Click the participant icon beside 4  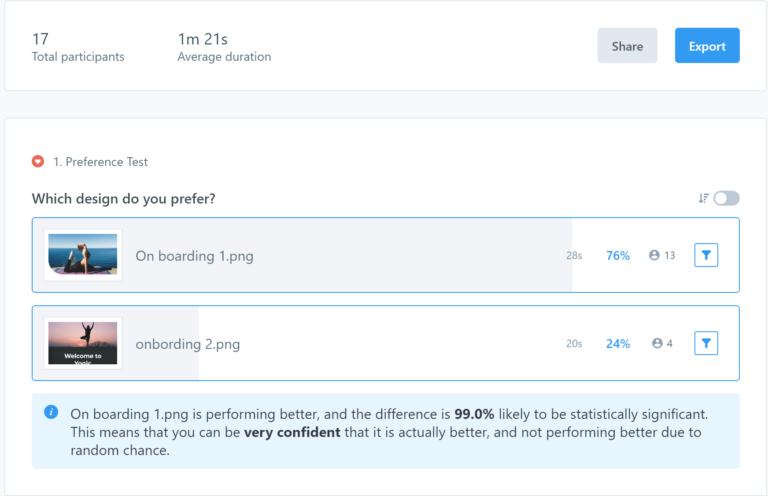tap(657, 343)
